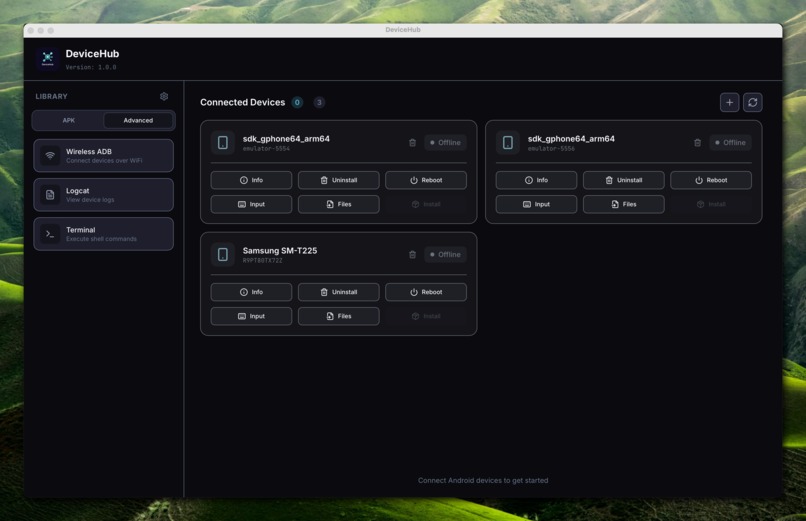This screenshot has width=806, height=521.
Task: Open Wireless ADB connection option
Action: [103, 156]
